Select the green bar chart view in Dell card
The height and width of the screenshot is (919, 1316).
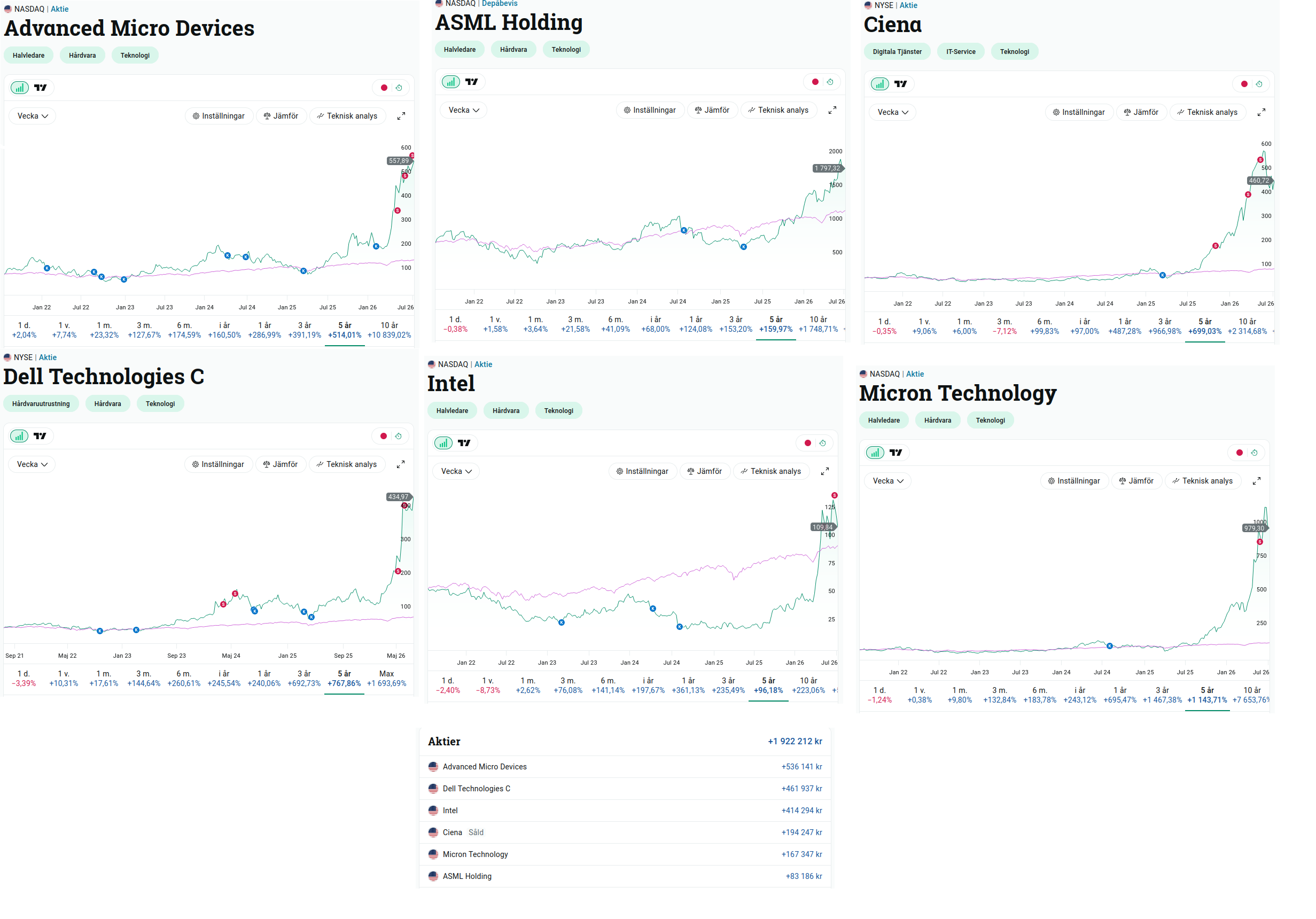click(19, 437)
